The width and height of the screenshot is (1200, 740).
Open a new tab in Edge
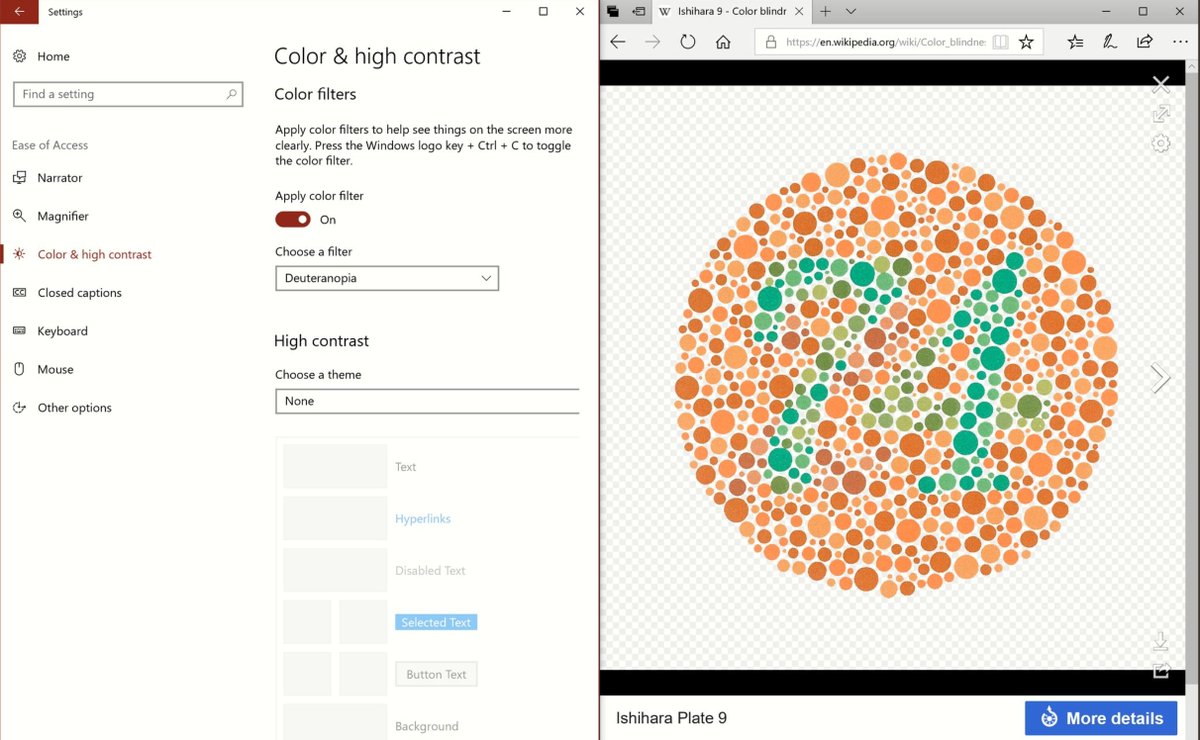coord(825,12)
